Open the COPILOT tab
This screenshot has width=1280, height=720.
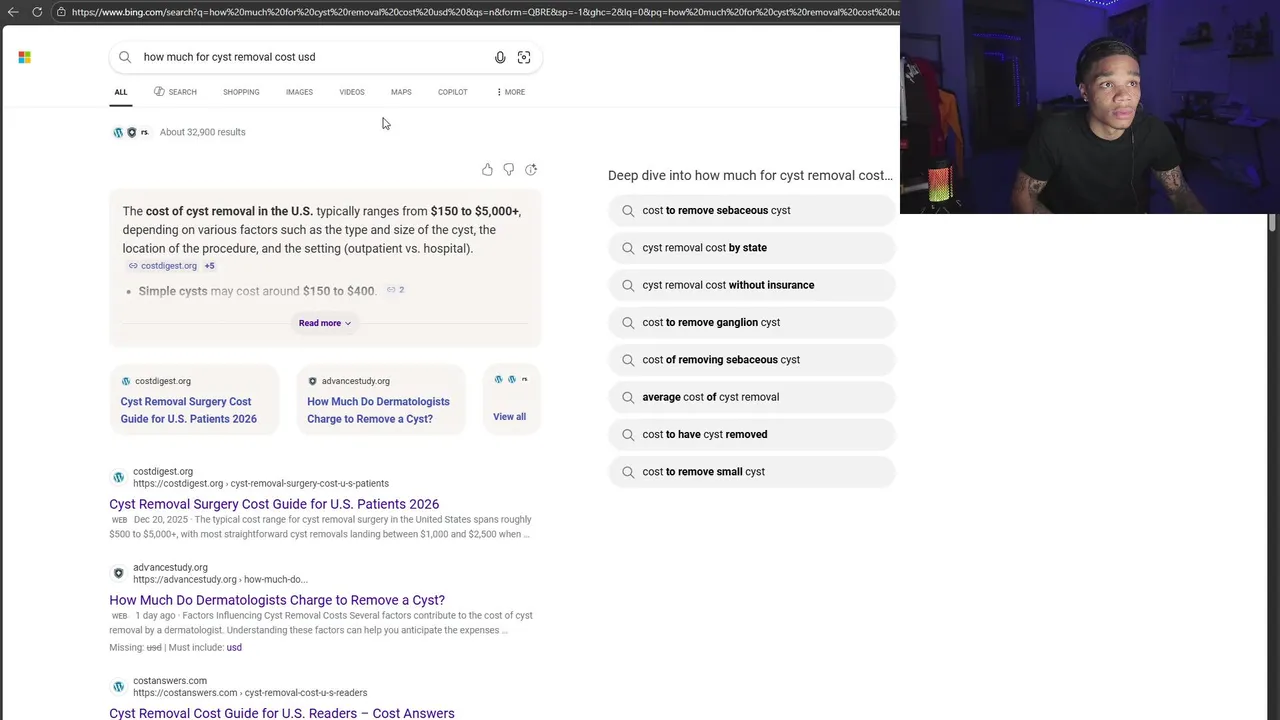452,92
